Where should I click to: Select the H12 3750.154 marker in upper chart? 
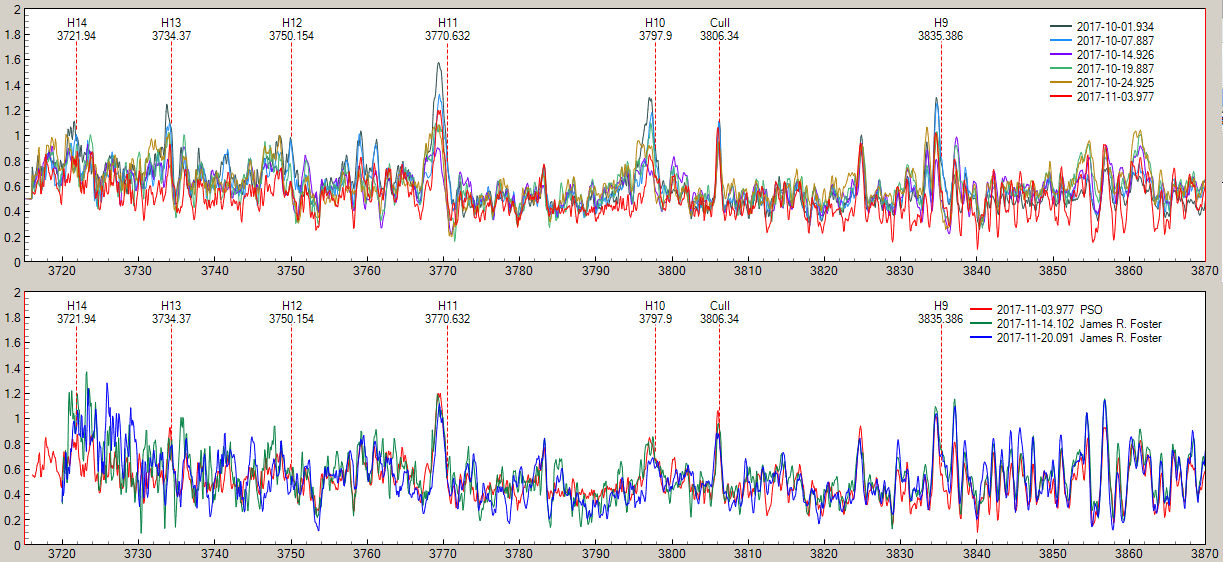291,29
